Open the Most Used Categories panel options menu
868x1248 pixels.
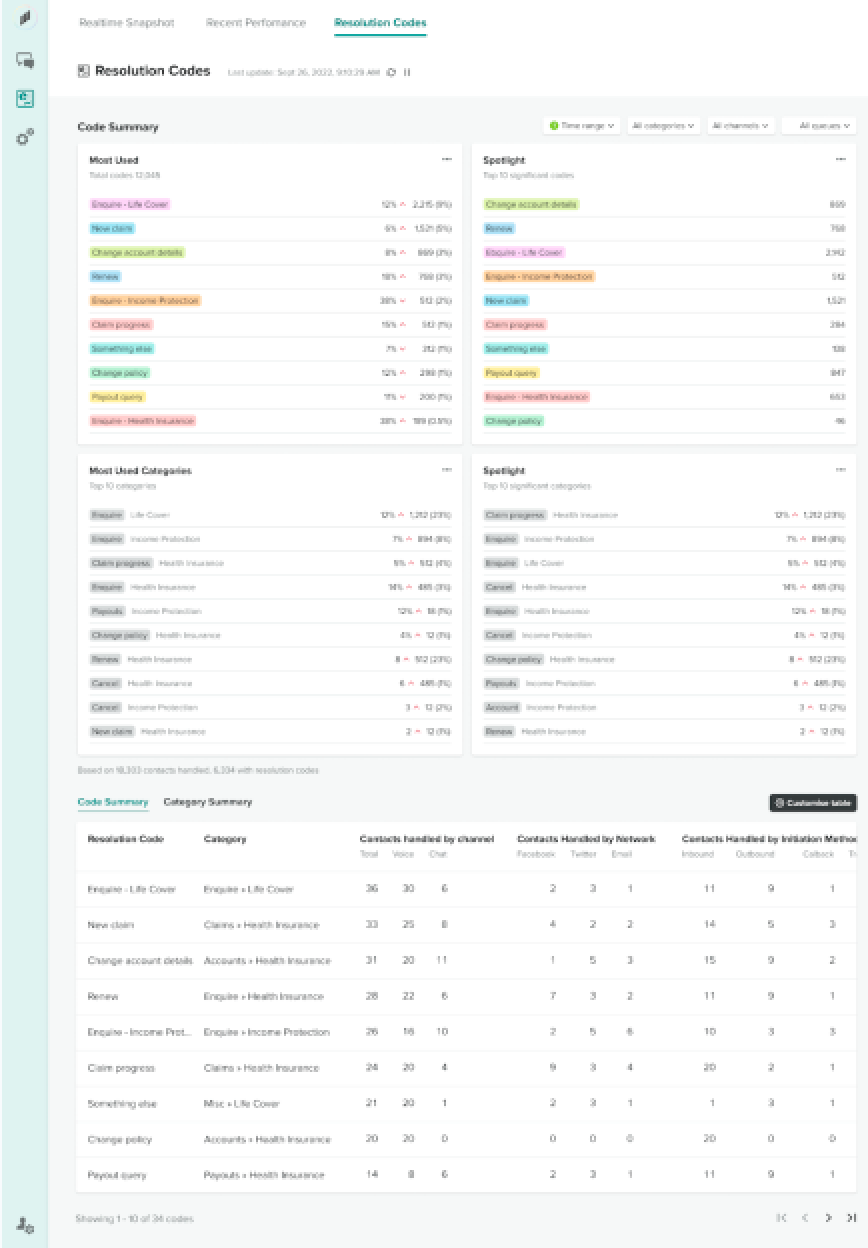(447, 469)
